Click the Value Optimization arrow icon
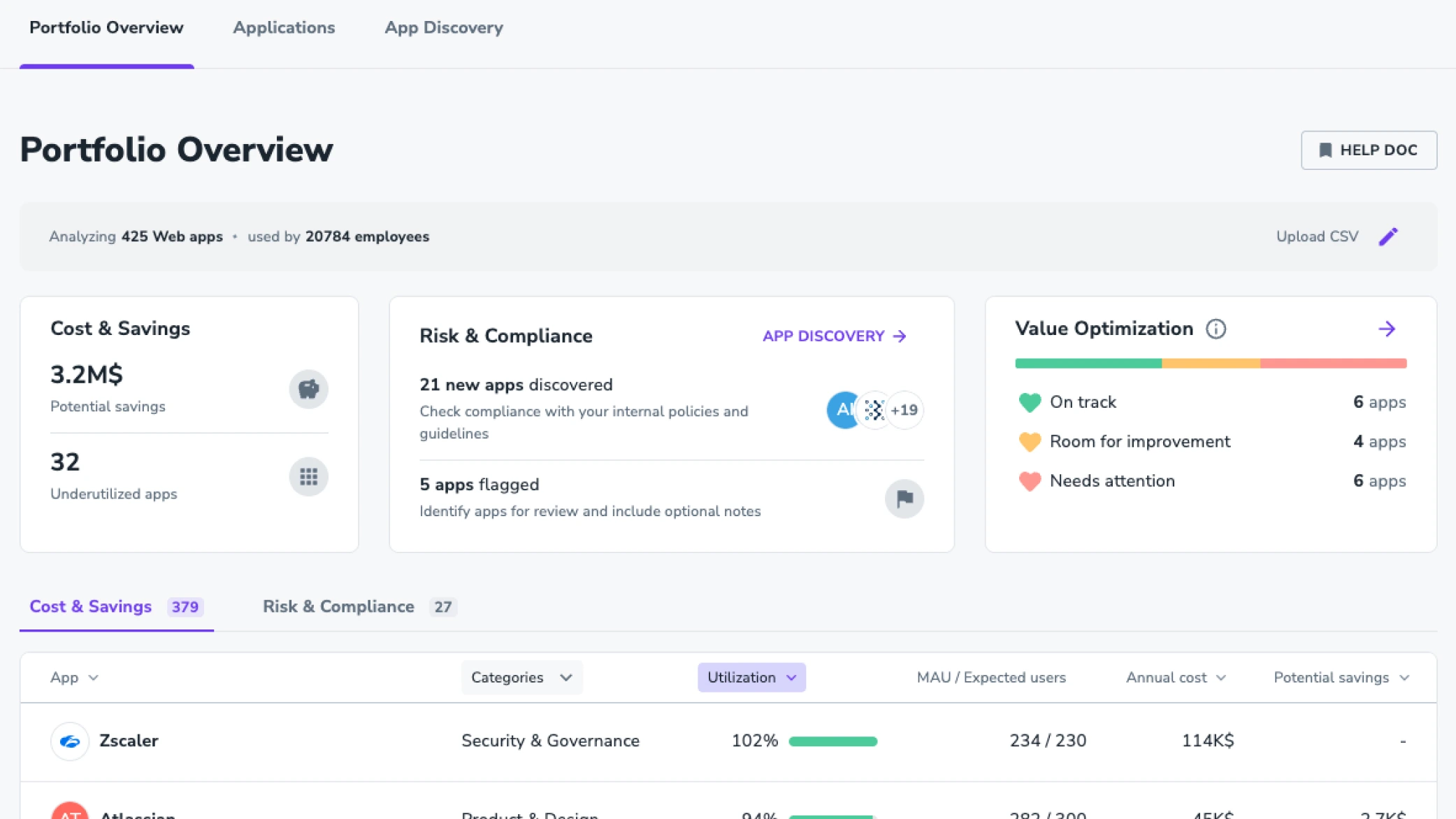 (x=1387, y=329)
